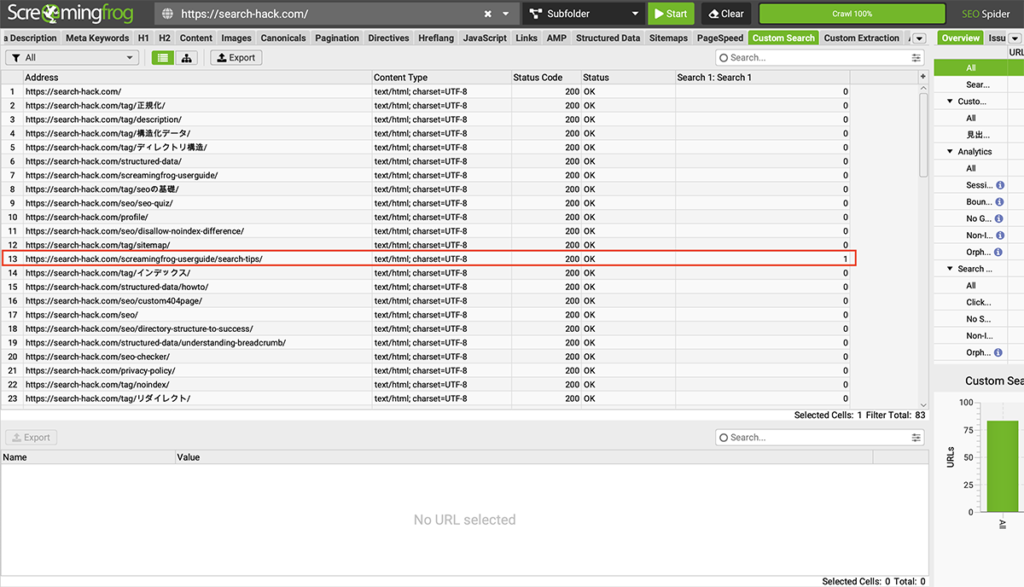Viewport: 1024px width, 587px height.
Task: Open the Subfolder crawl mode dropdown
Action: point(635,14)
